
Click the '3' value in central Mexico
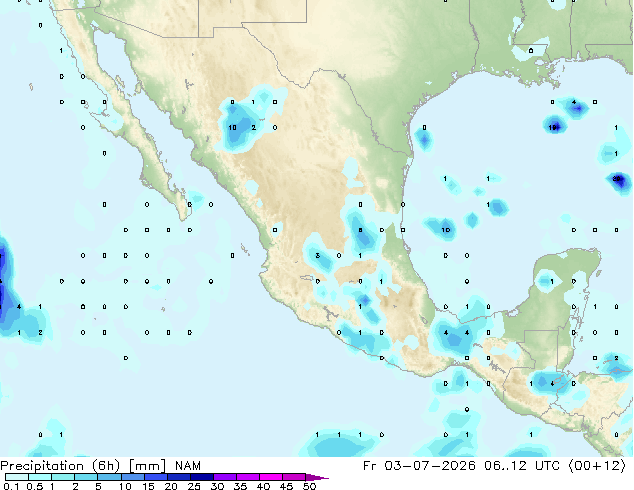pos(317,256)
